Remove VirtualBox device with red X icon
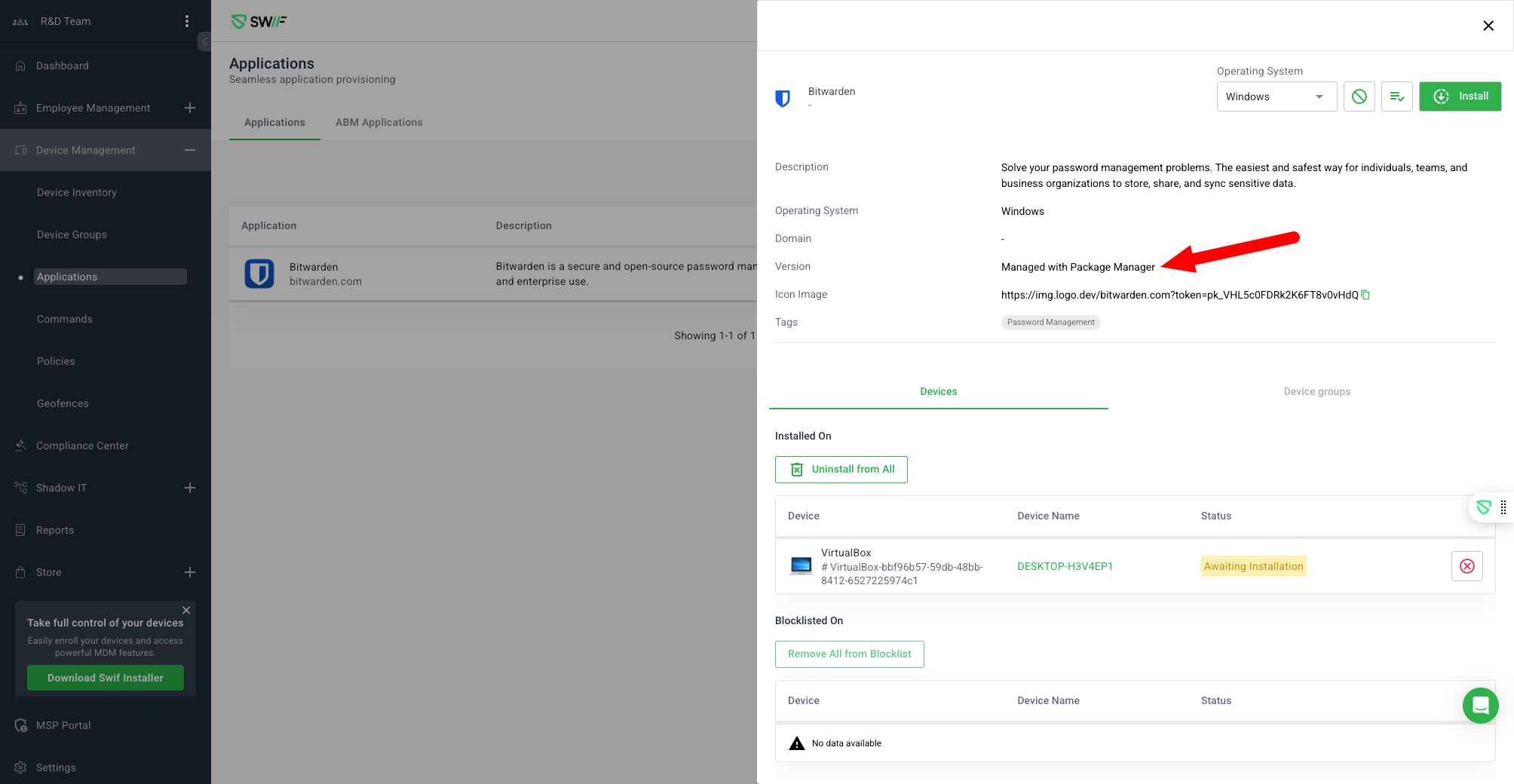 (x=1466, y=566)
